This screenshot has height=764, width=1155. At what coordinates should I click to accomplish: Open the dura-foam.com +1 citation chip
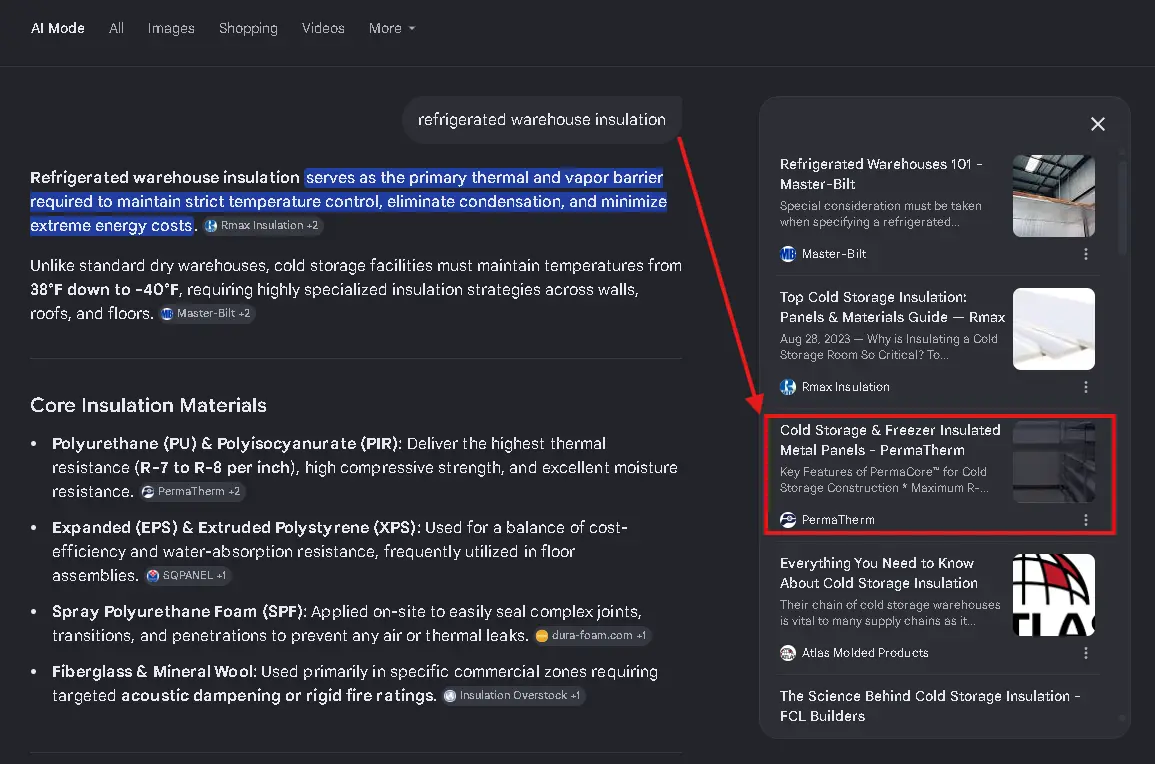coord(591,635)
